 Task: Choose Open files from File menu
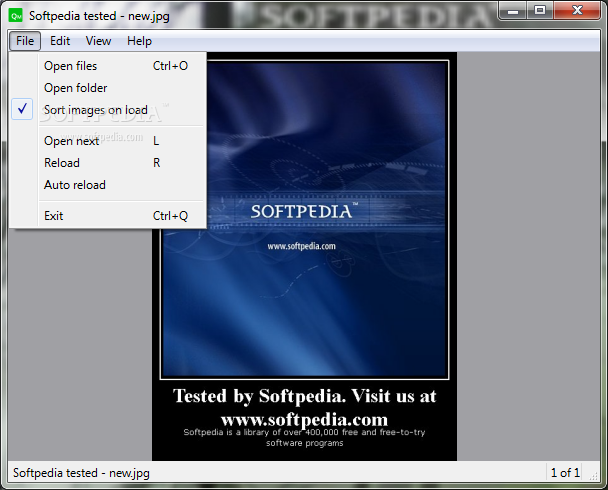tap(108, 66)
